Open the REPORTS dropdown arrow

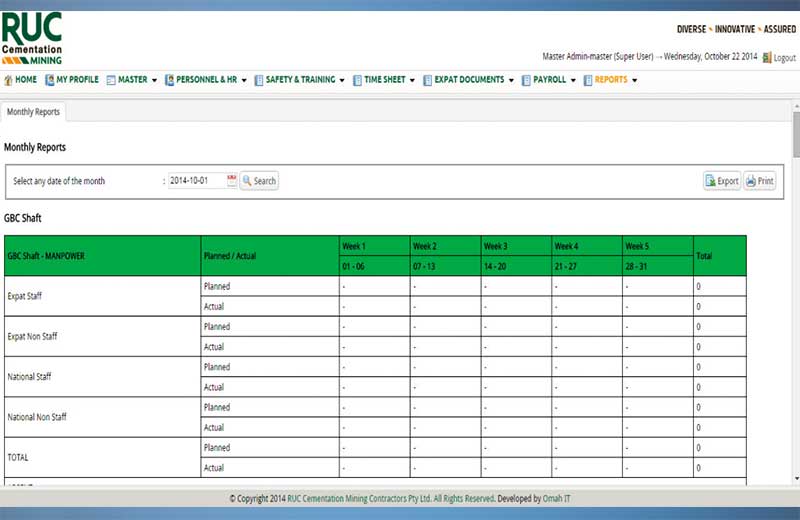[634, 80]
